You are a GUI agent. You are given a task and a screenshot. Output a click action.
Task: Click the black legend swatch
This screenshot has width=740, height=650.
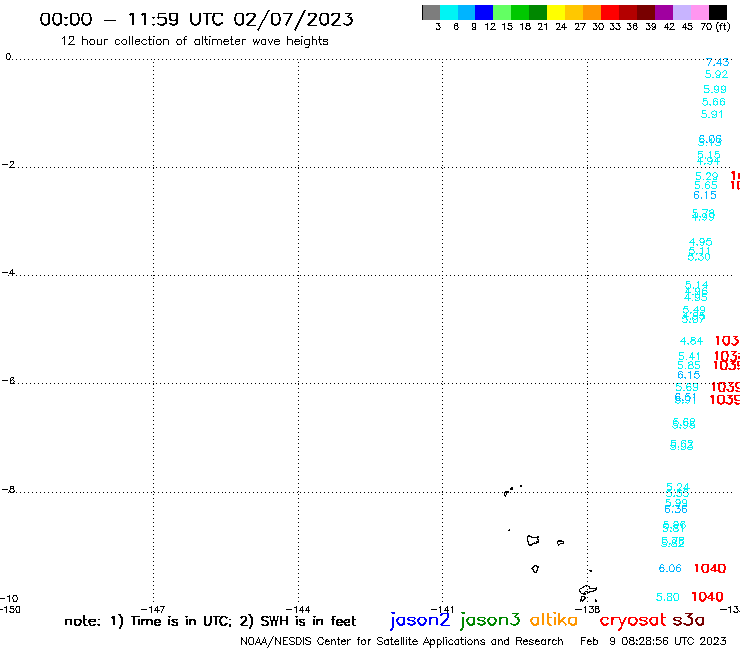coord(717,12)
